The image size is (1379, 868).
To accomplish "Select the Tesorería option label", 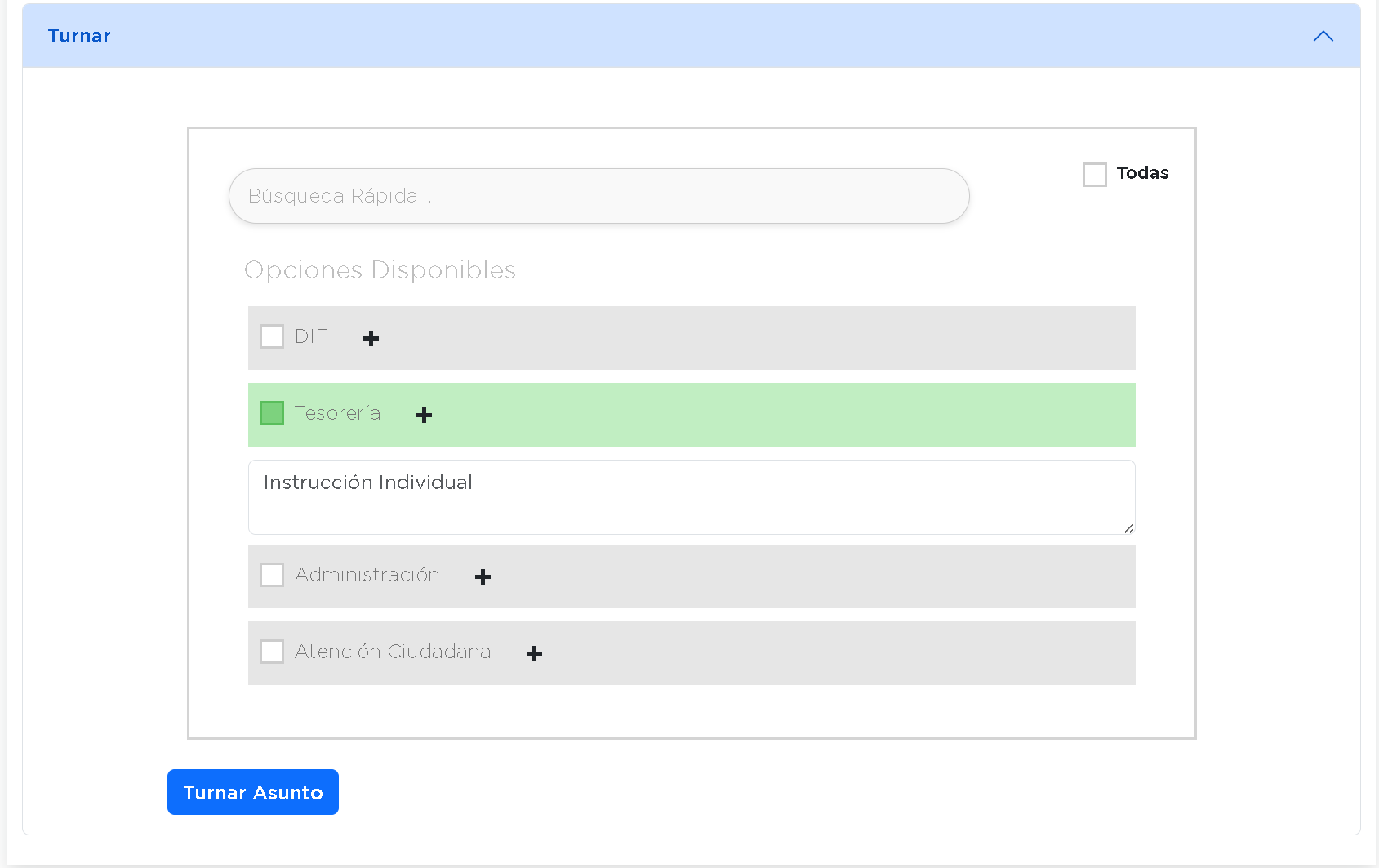I will (x=337, y=413).
